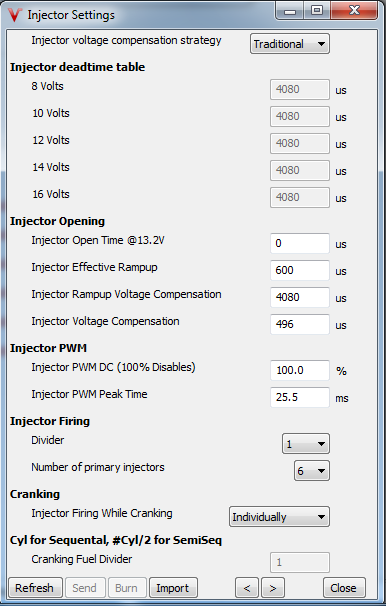Go to next page with > button
The width and height of the screenshot is (386, 606).
(273, 588)
